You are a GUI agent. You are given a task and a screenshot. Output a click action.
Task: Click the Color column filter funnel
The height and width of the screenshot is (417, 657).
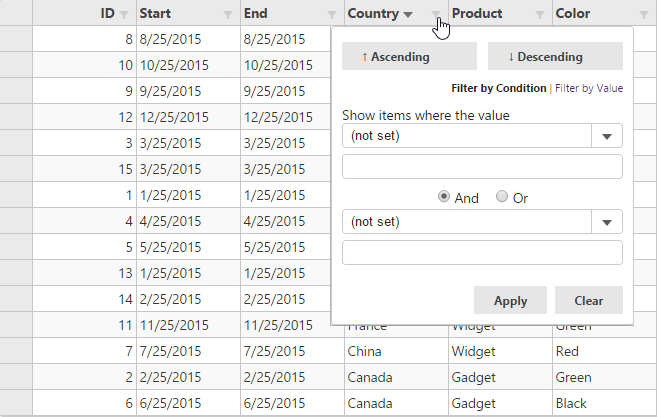[x=644, y=15]
